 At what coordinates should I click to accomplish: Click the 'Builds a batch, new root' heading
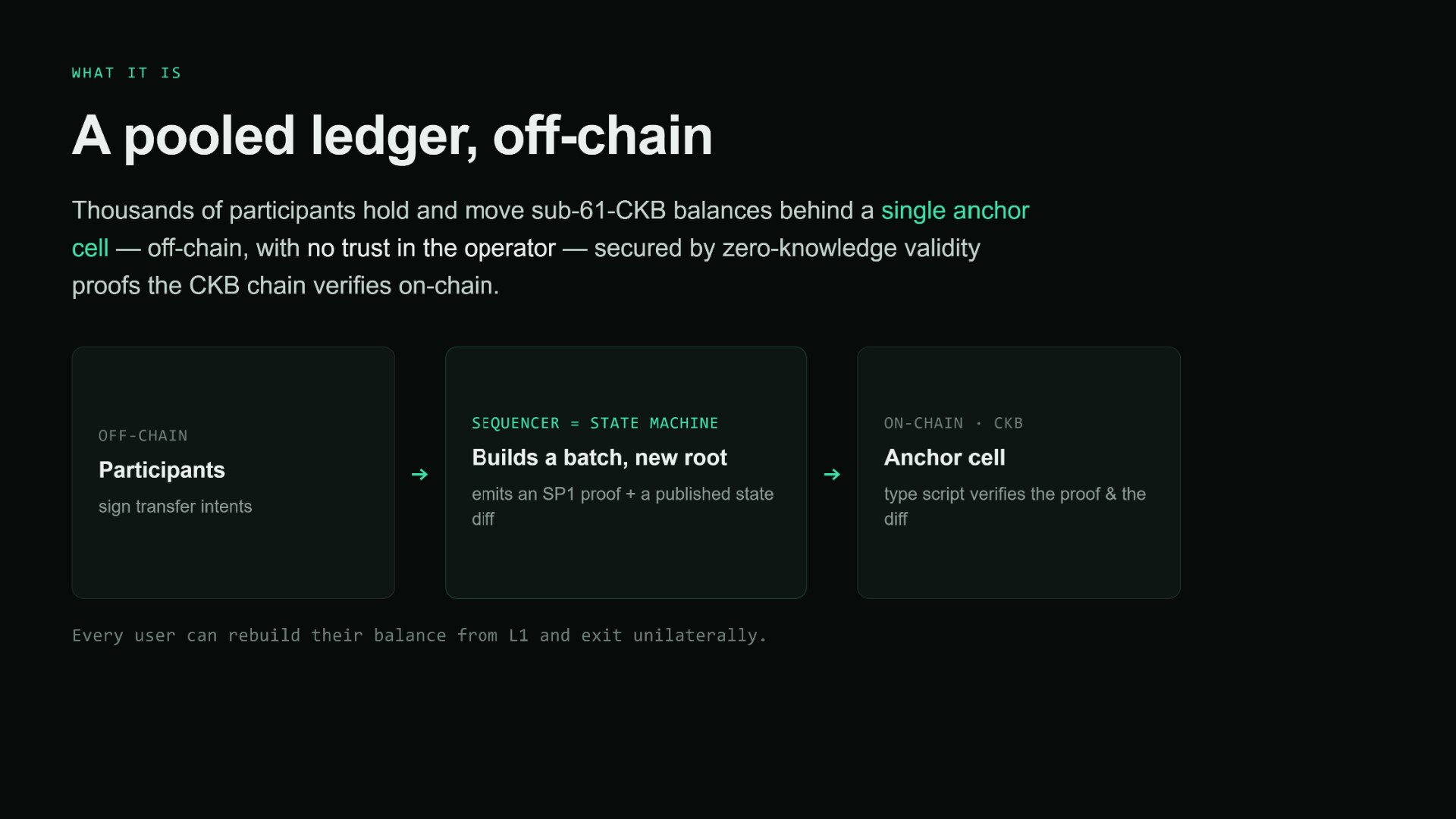click(x=599, y=458)
